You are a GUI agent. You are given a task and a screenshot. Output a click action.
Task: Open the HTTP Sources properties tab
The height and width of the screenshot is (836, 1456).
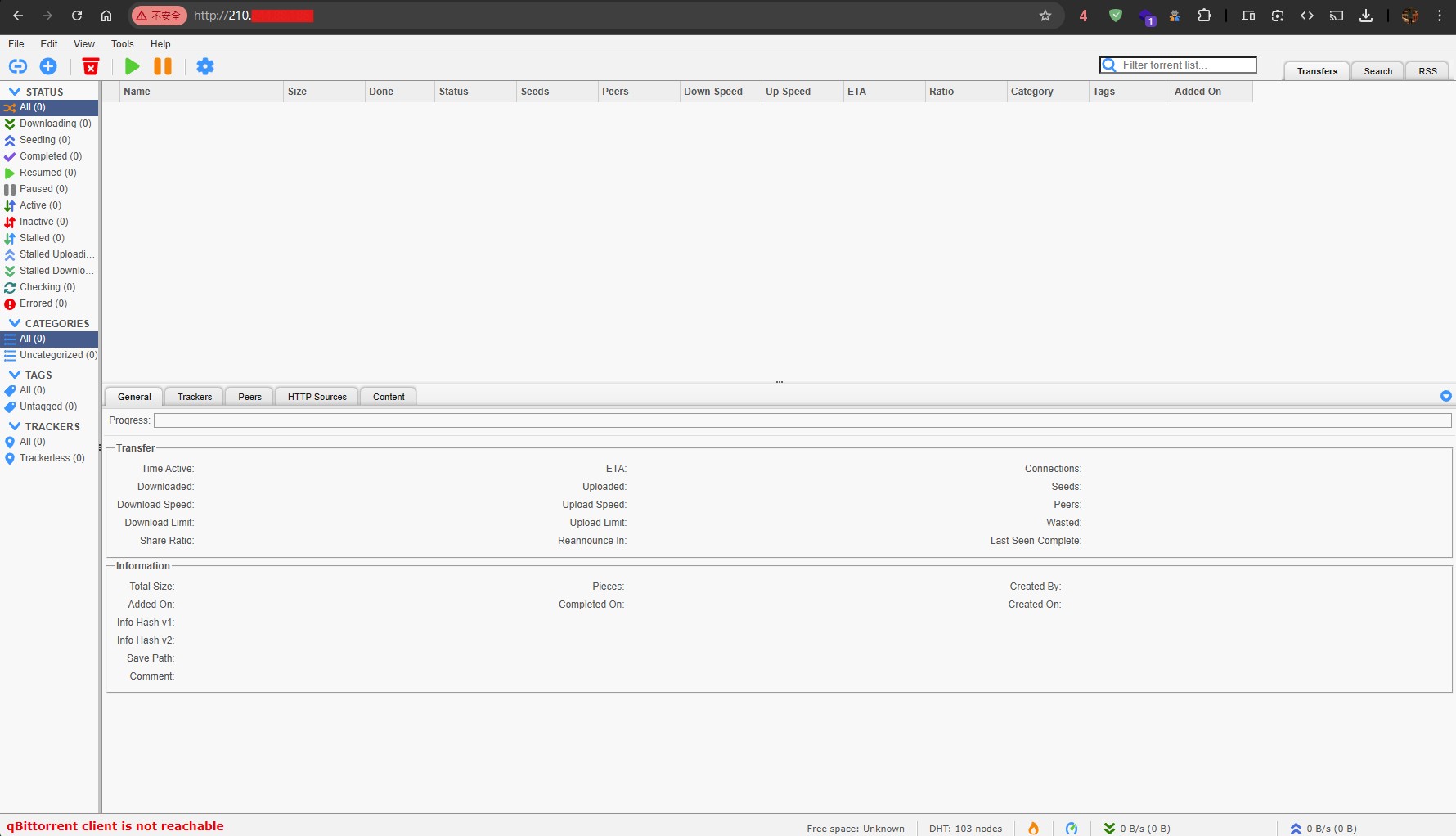[x=317, y=397]
